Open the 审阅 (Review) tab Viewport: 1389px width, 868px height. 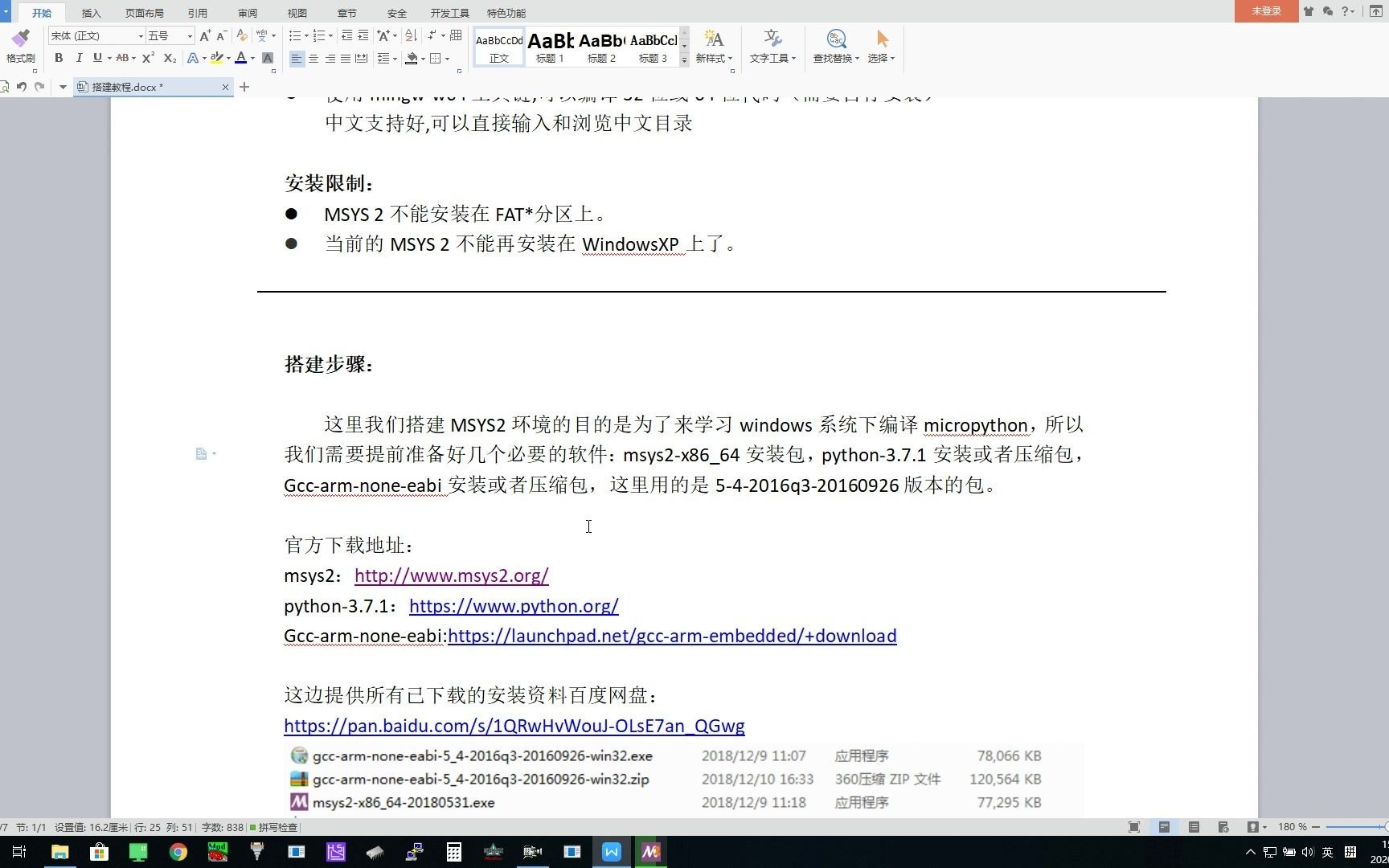tap(248, 13)
